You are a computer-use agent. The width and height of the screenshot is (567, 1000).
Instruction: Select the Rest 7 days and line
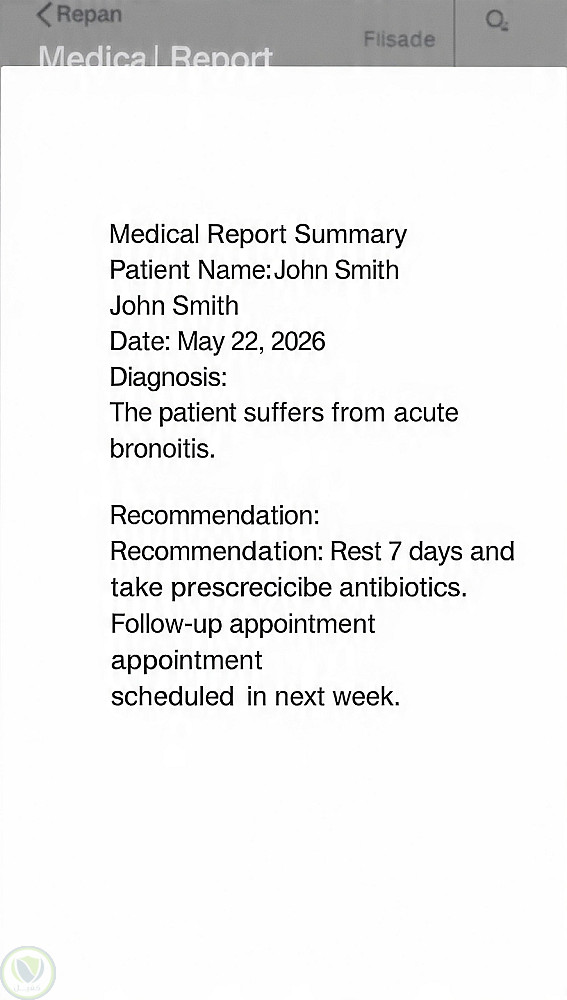(x=313, y=551)
